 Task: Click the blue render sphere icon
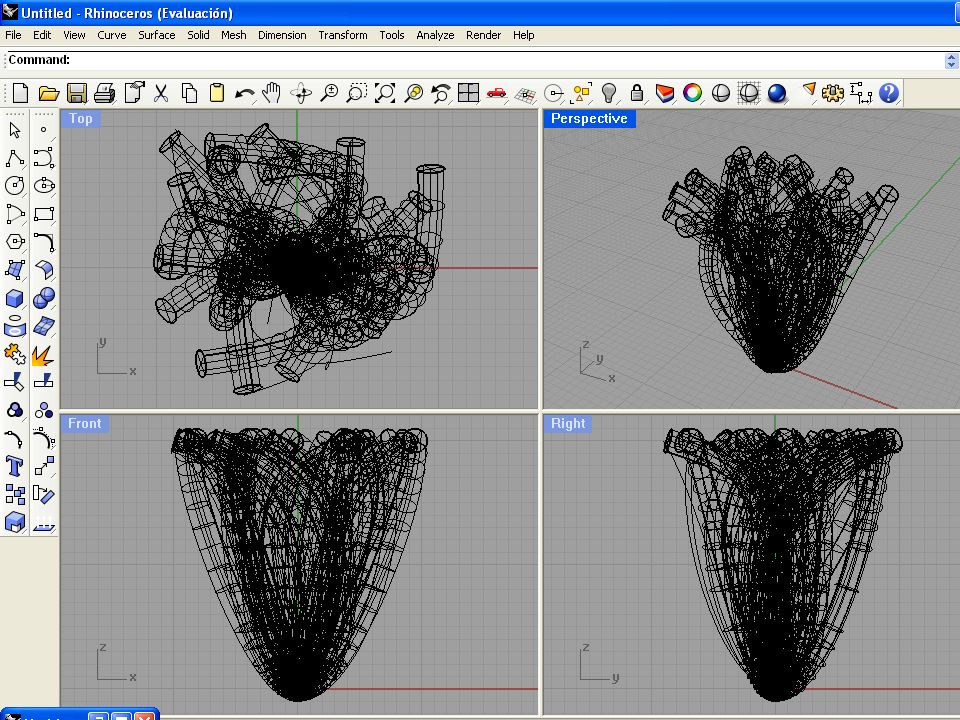776,93
